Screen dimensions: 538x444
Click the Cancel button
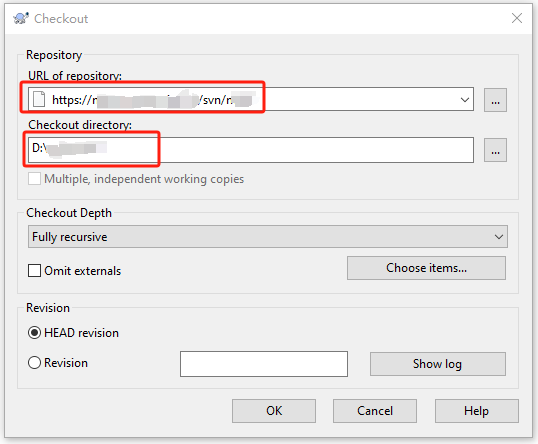375,411
